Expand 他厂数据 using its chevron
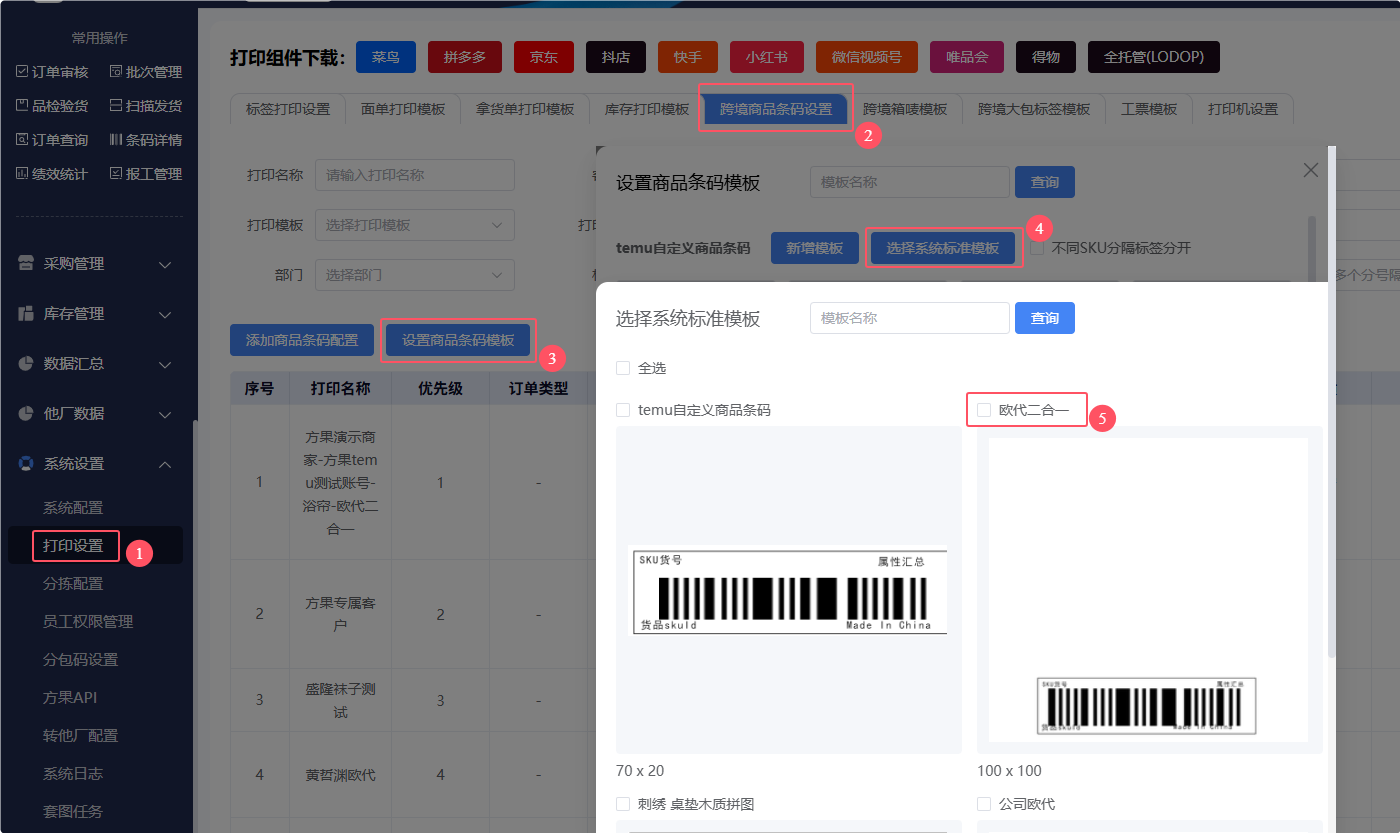 click(166, 414)
